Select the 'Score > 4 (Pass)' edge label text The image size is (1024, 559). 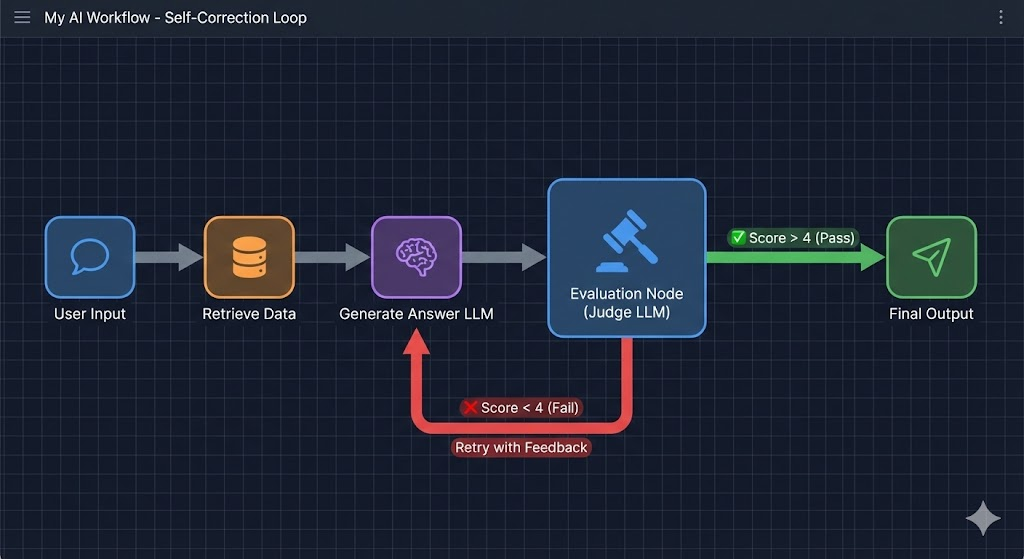pyautogui.click(x=803, y=238)
